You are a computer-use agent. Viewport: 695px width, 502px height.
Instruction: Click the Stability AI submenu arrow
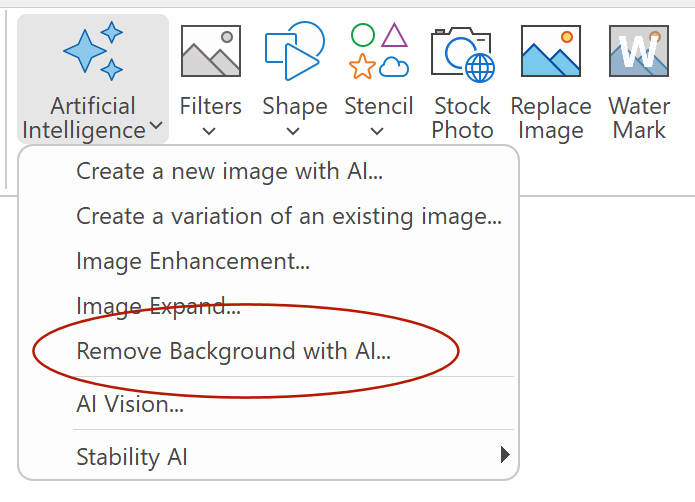point(505,455)
